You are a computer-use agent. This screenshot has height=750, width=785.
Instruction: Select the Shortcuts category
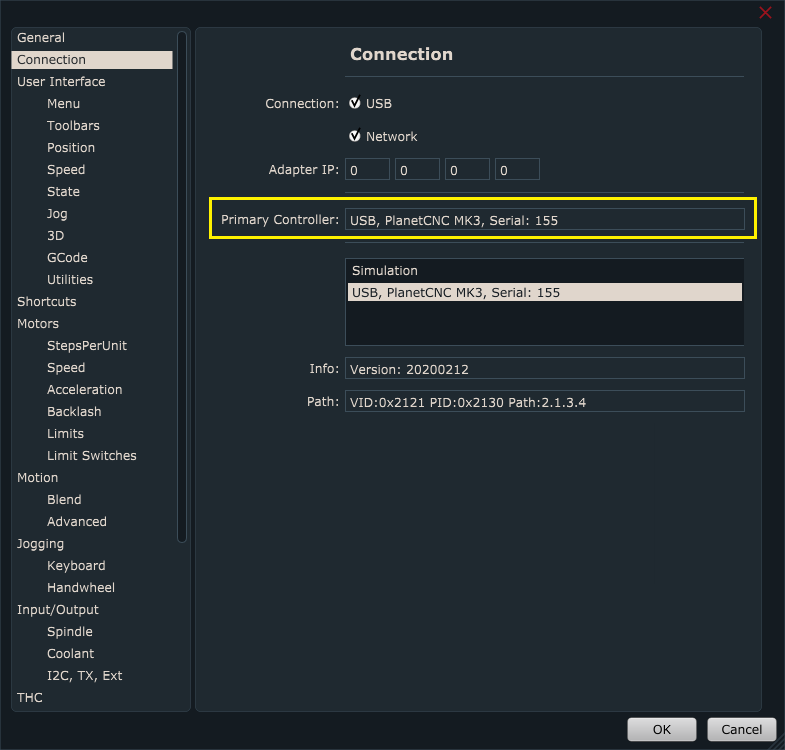click(47, 302)
